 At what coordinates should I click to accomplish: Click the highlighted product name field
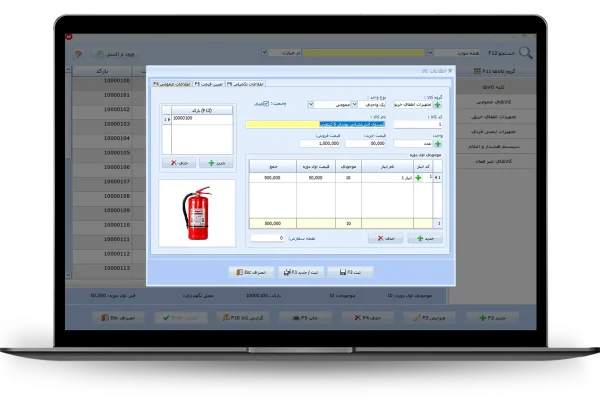click(315, 124)
